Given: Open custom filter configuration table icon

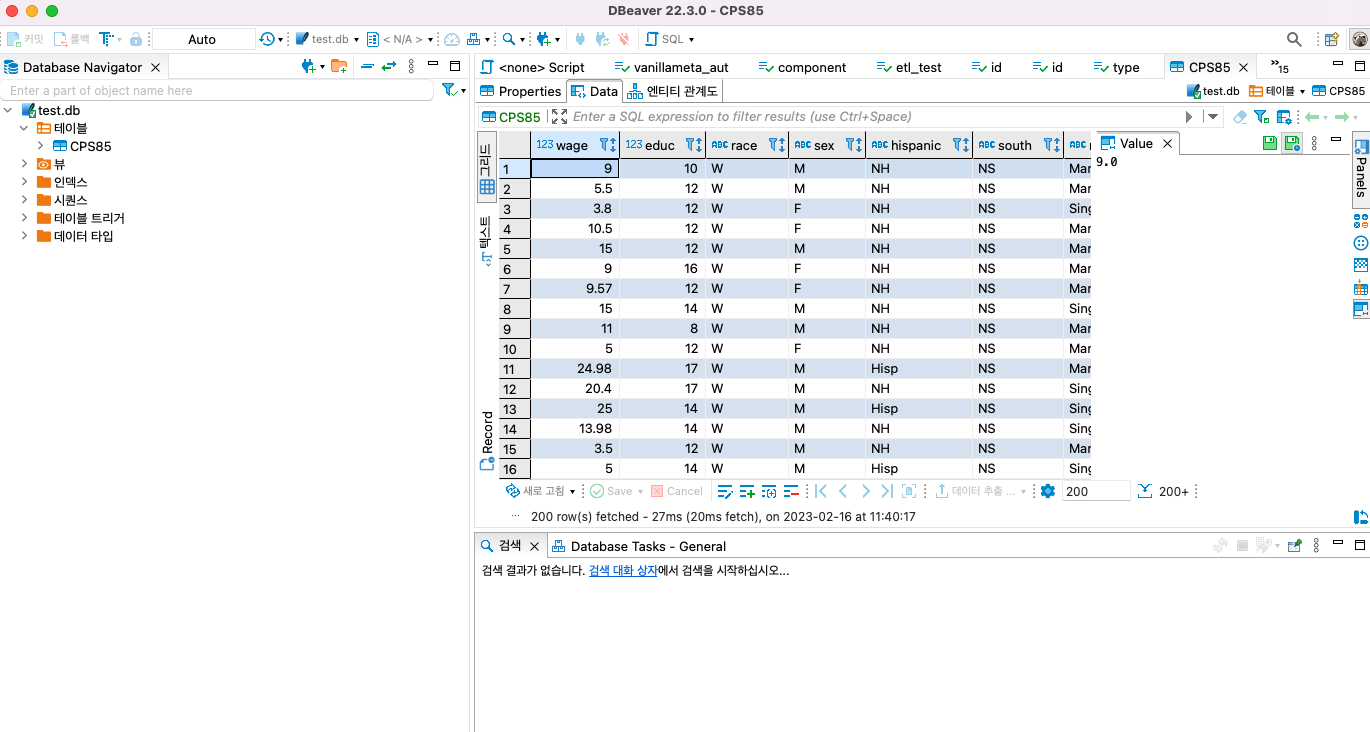Looking at the screenshot, I should coord(1284,117).
